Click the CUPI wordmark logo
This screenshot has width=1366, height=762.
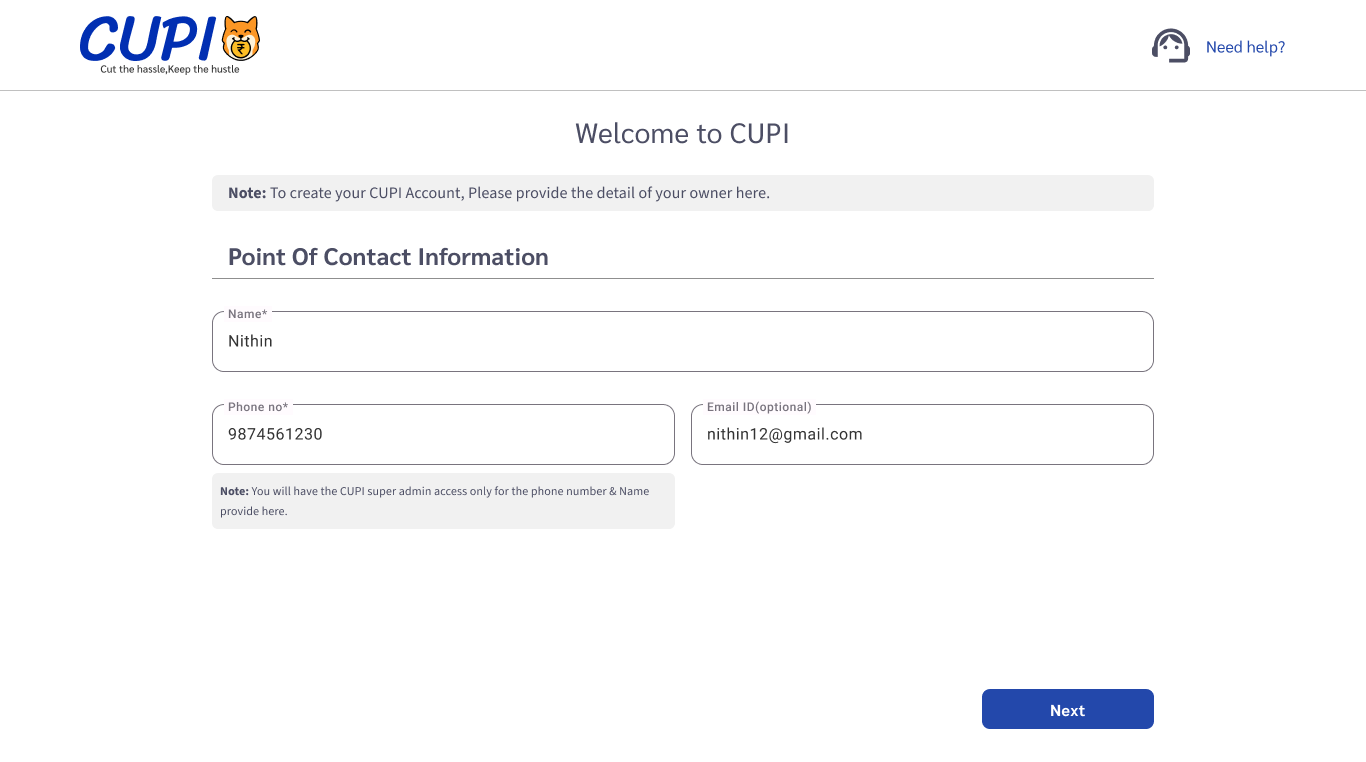[x=148, y=40]
